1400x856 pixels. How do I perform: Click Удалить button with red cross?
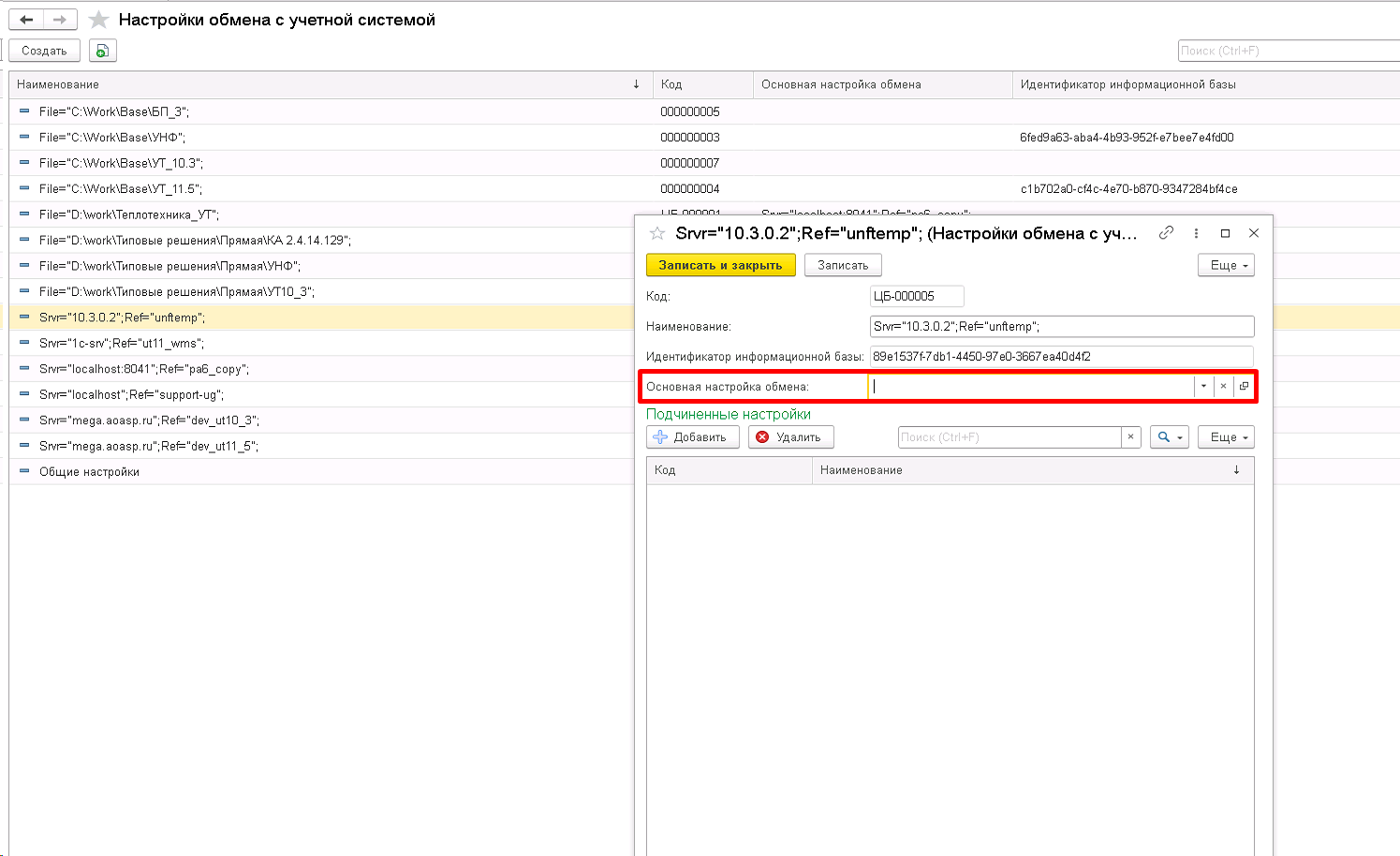coord(790,437)
